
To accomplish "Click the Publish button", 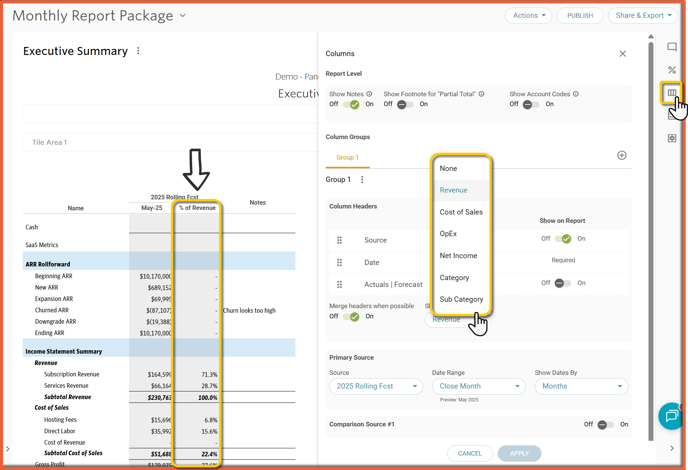I will point(580,16).
